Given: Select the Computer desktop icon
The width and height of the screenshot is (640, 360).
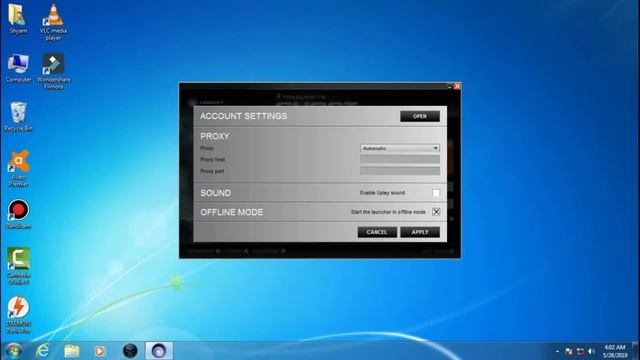Looking at the screenshot, I should click(18, 68).
